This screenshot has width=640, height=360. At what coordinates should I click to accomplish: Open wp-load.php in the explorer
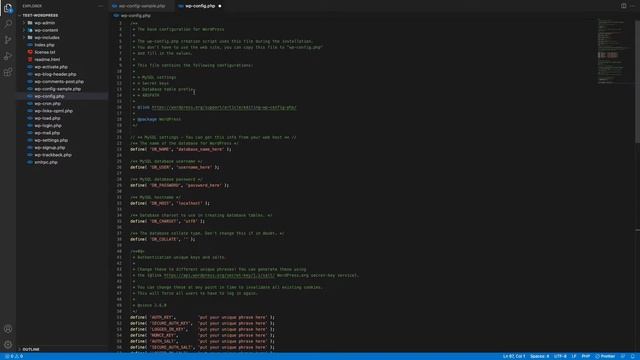pos(47,118)
